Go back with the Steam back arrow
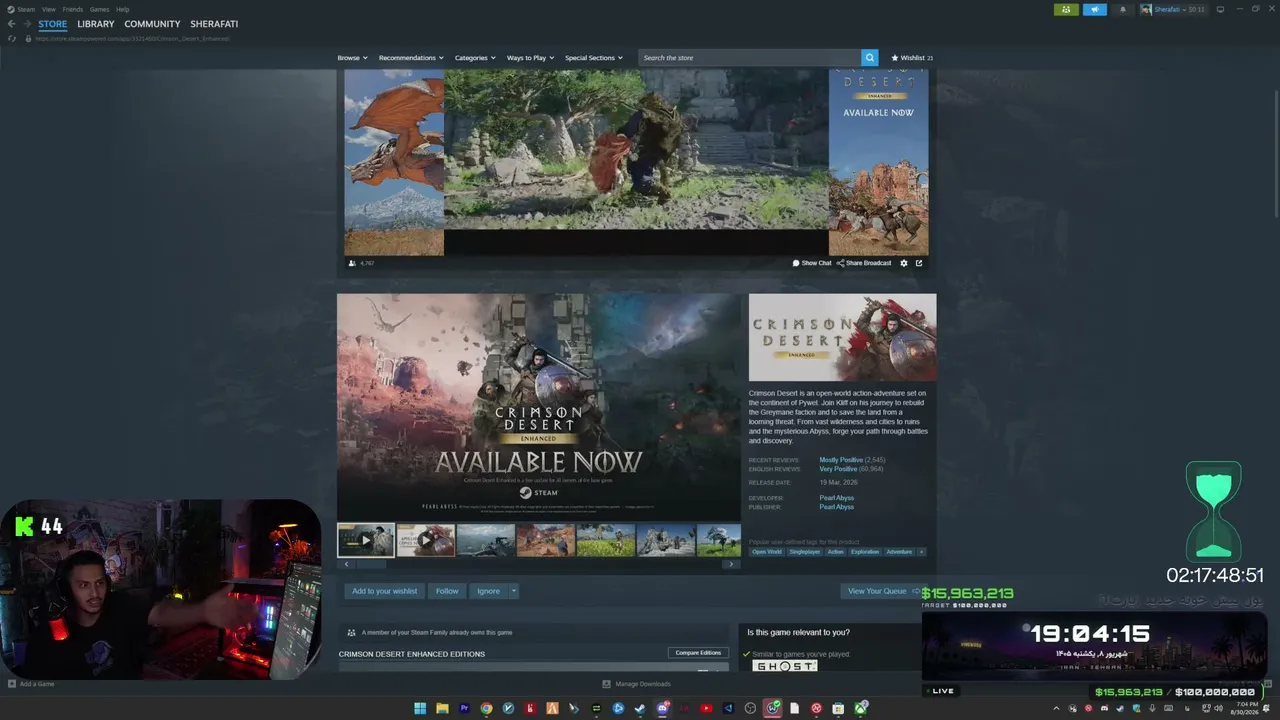This screenshot has height=720, width=1280. [x=11, y=24]
